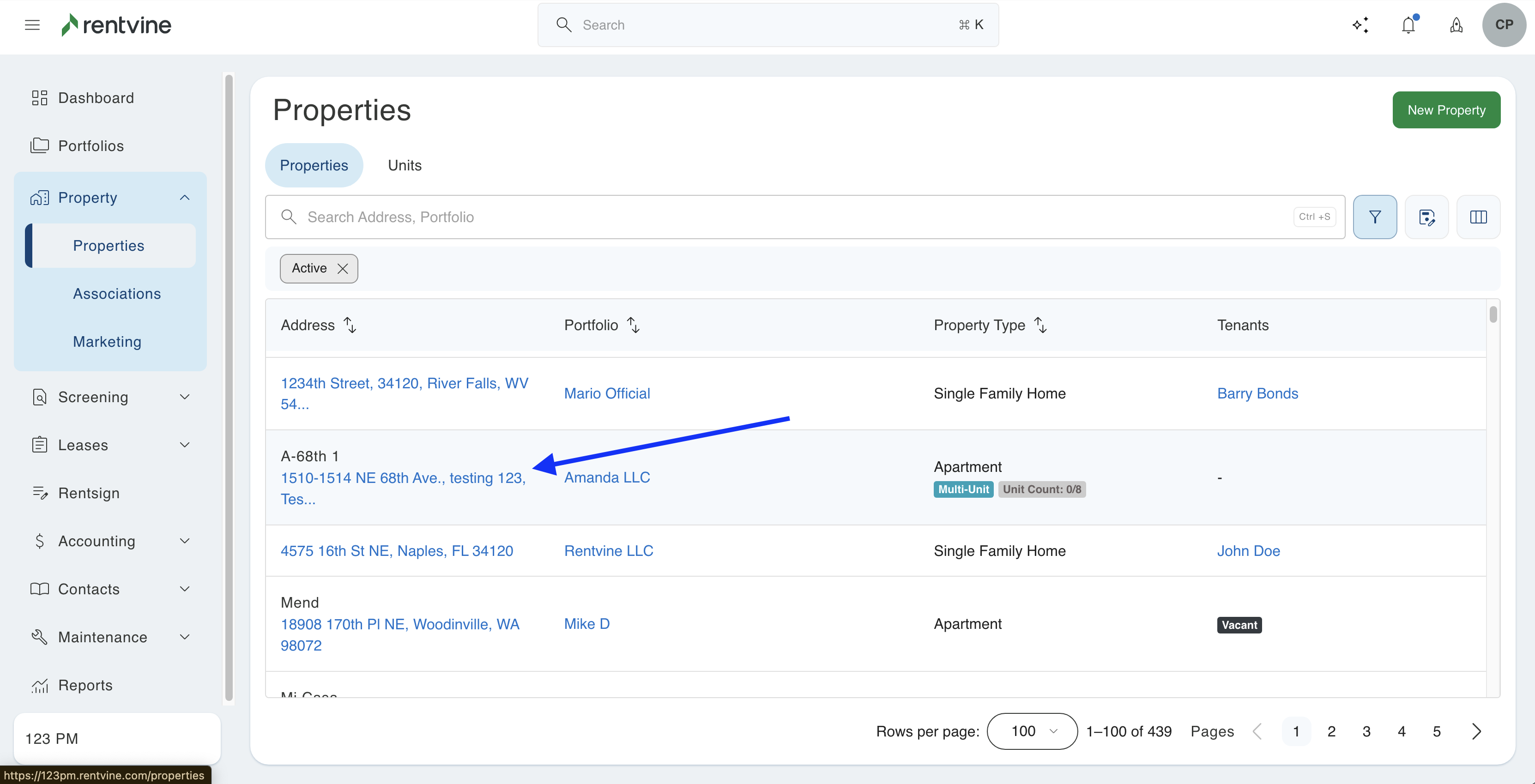Open the saved views icon button
The width and height of the screenshot is (1535, 784).
(1426, 217)
